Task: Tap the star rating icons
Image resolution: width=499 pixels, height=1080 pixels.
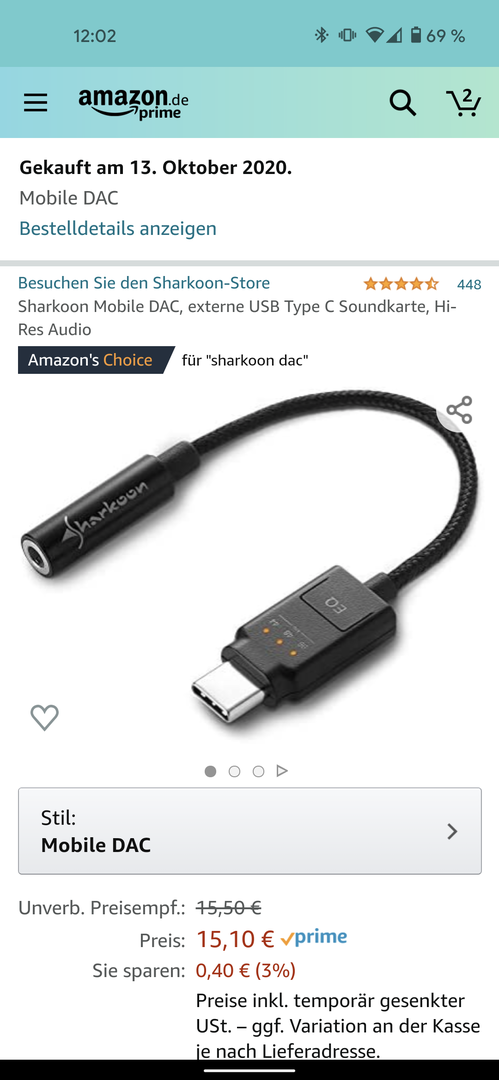Action: pos(401,284)
